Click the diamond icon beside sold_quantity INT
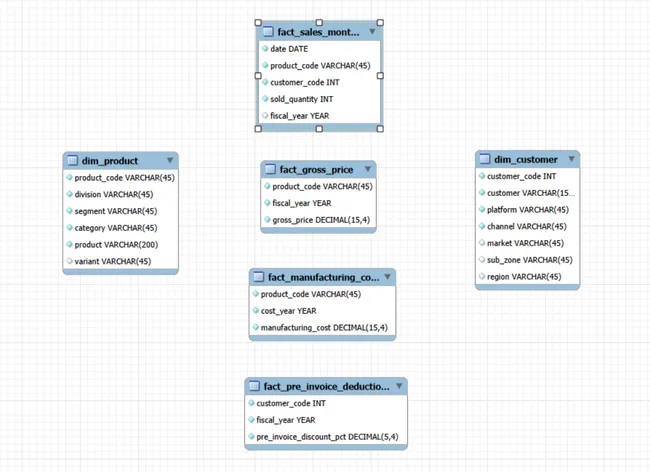 click(265, 99)
